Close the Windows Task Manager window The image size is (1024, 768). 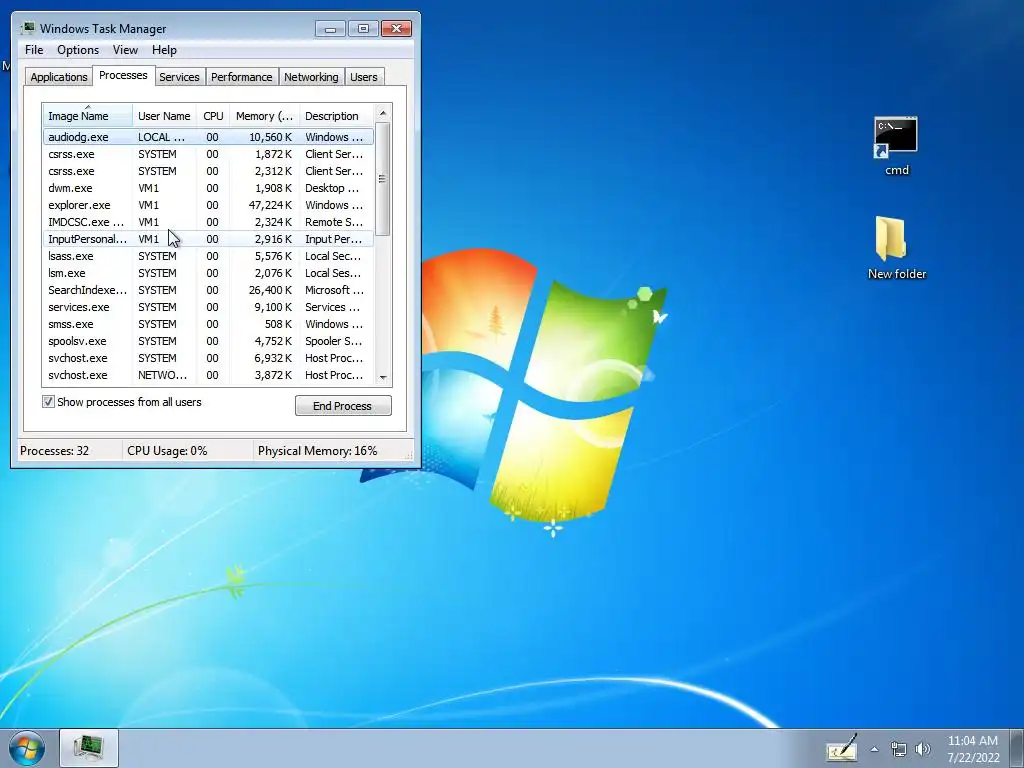coord(396,28)
